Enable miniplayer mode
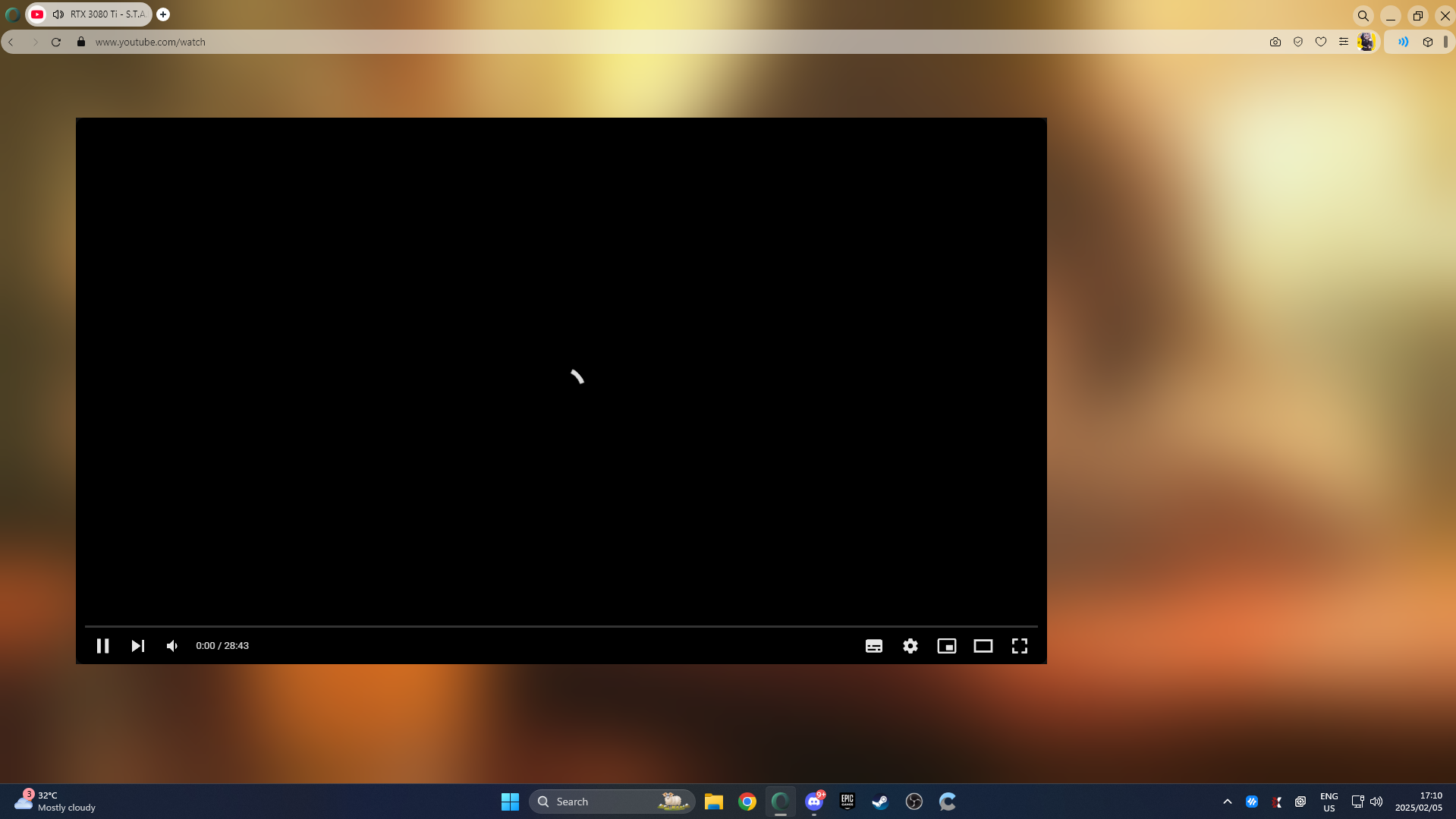This screenshot has width=1456, height=819. [x=947, y=646]
